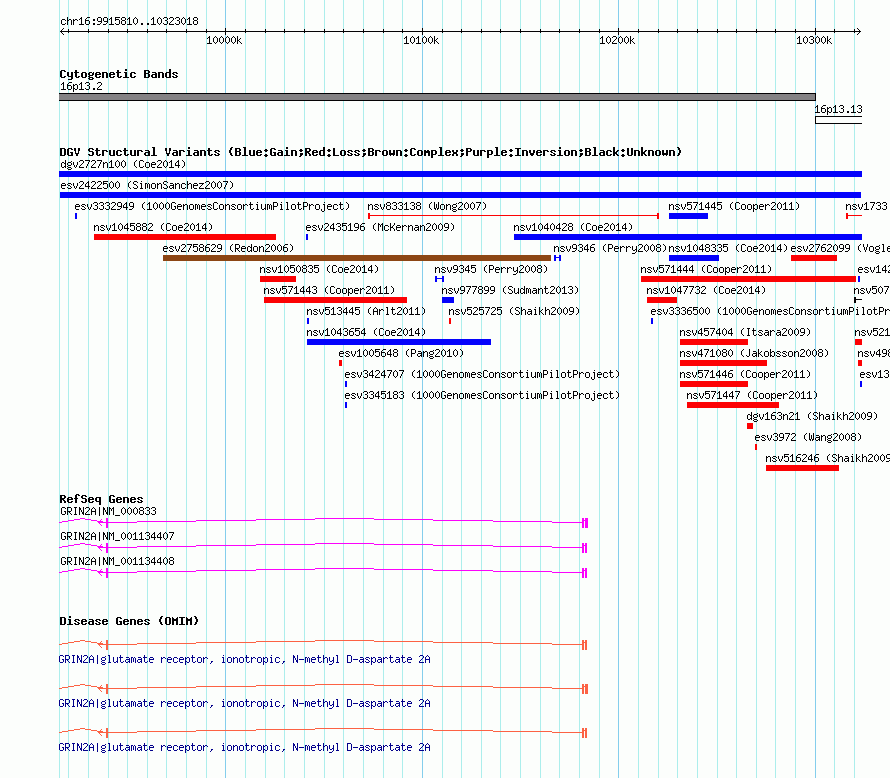
Task: Select the 16p13.13 cytogenetic band box
Action: pyautogui.click(x=838, y=120)
